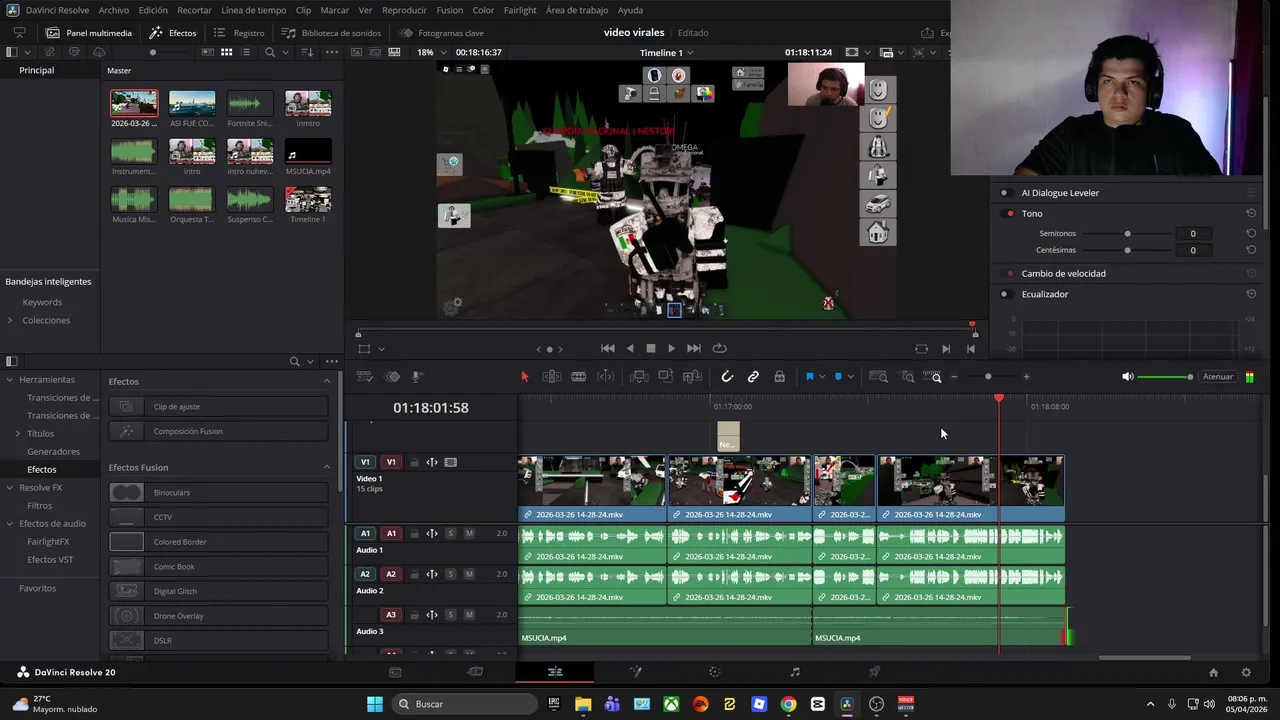Add a blue marker
1280x720 pixels.
[x=838, y=377]
